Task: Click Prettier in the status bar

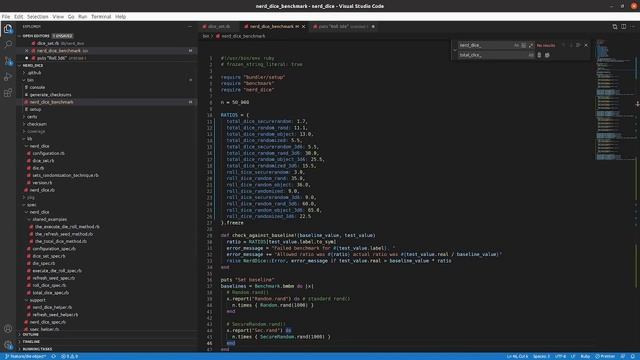Action: 604,356
